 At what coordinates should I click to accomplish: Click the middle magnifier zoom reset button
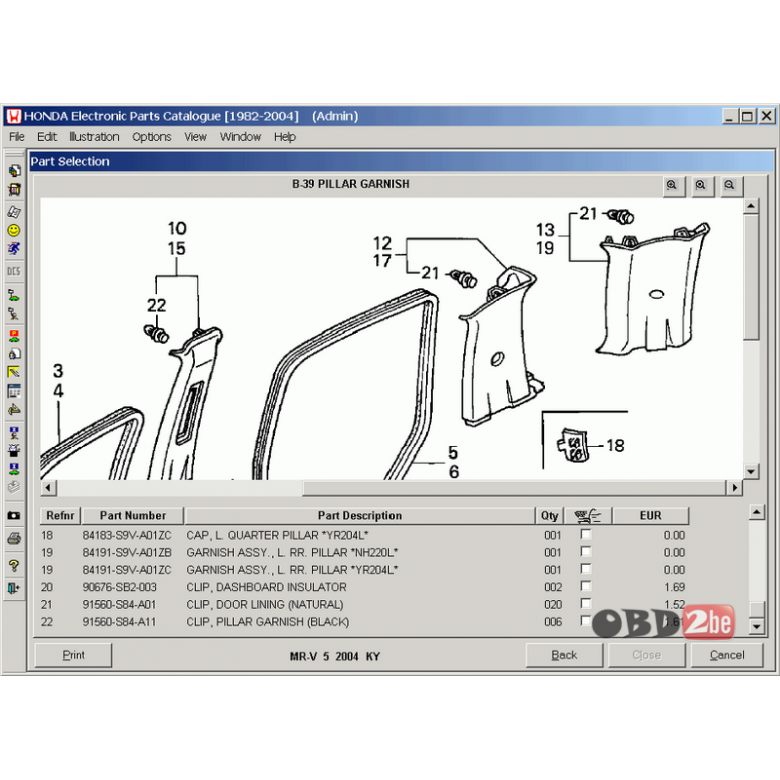point(701,186)
